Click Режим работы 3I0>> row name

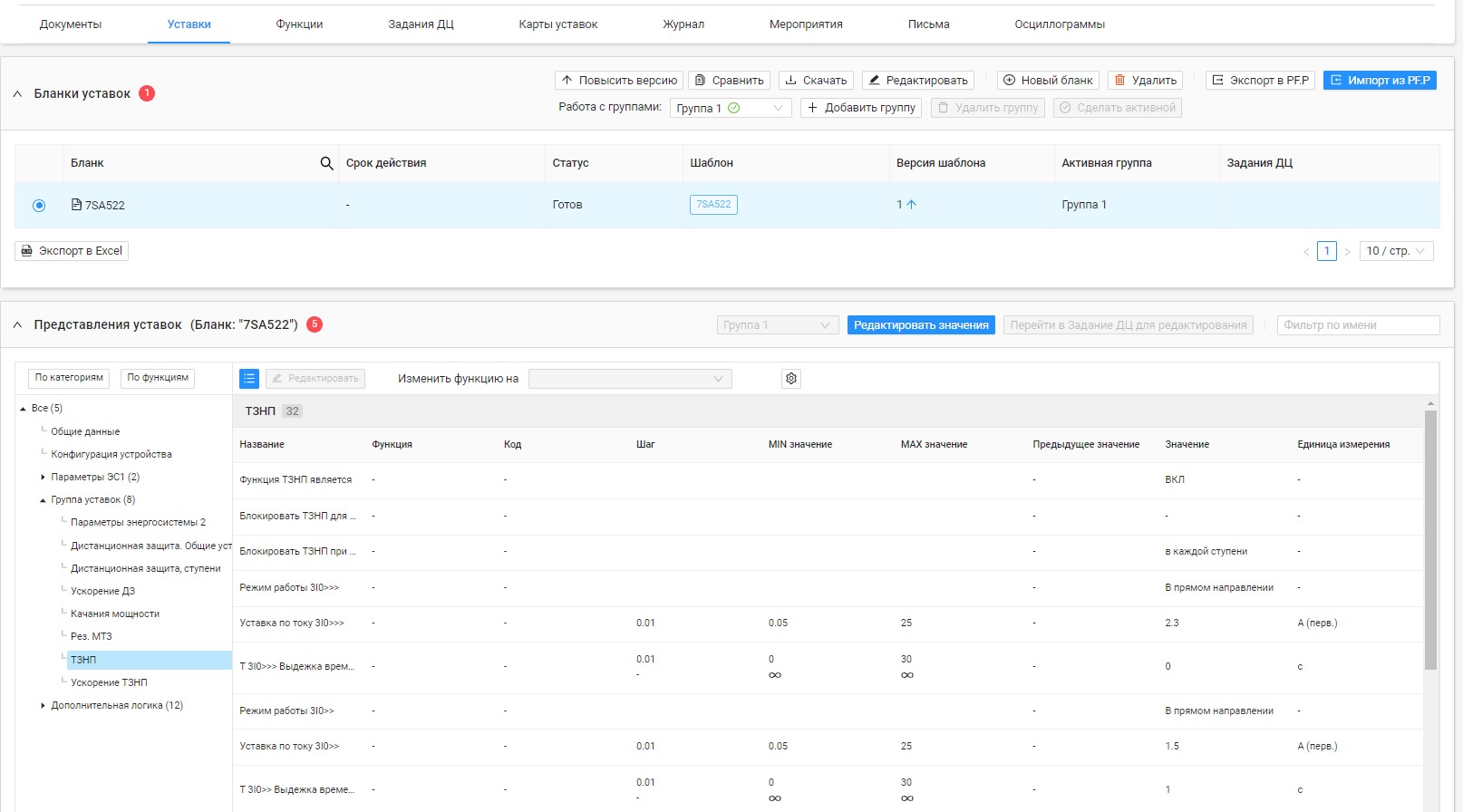[x=286, y=711]
